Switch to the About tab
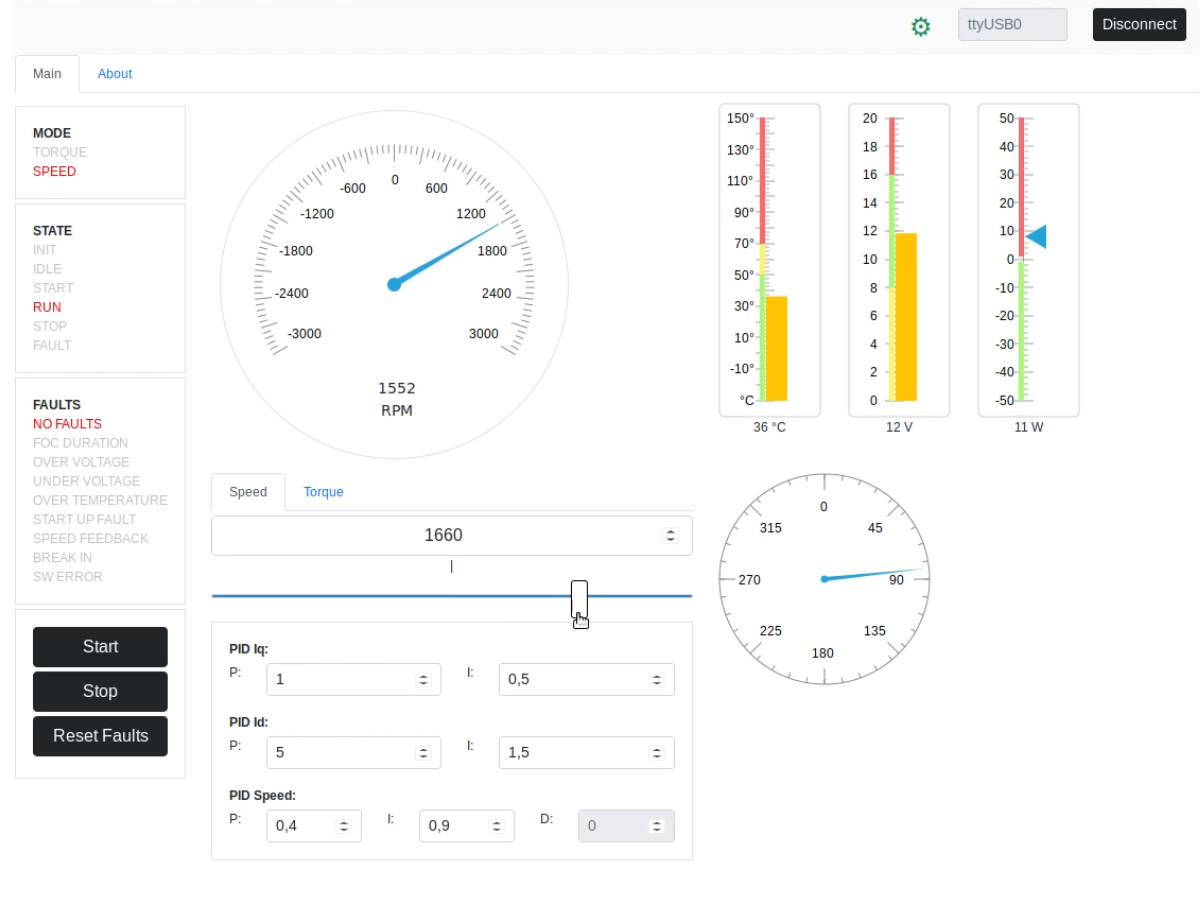Viewport: 1200px width, 900px height. (115, 74)
